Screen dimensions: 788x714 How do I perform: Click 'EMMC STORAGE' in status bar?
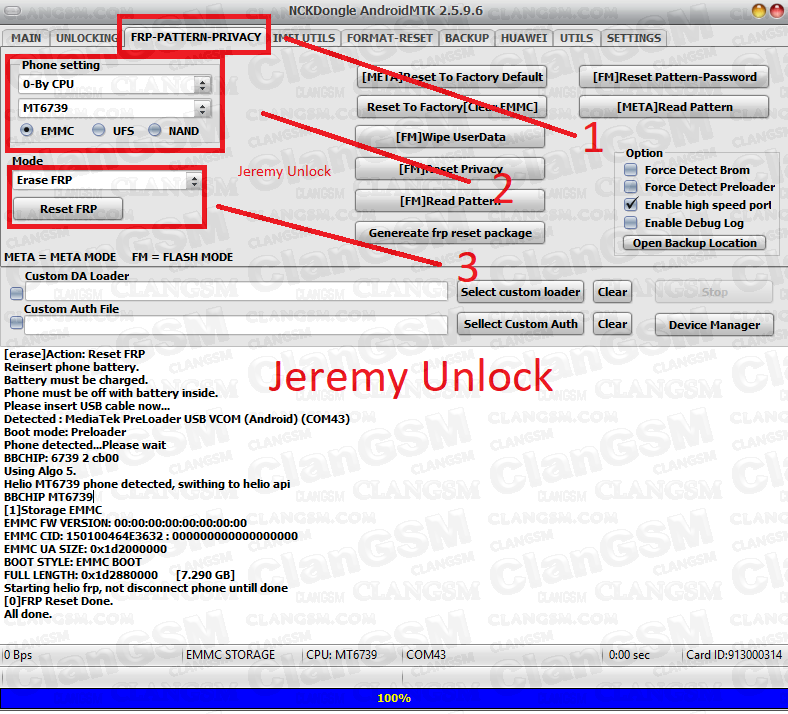[230, 655]
